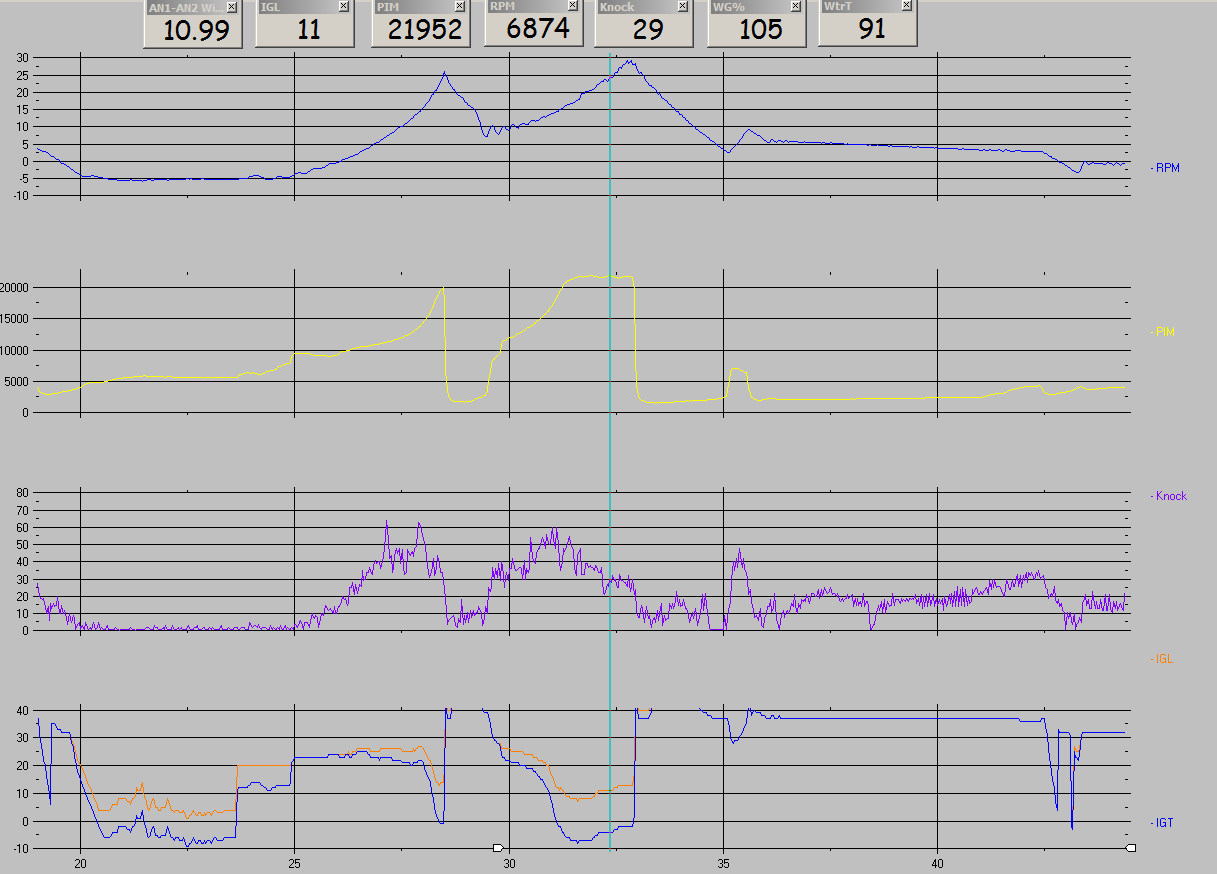Select the orange IGL legend label
1217x874 pixels.
pos(1163,659)
